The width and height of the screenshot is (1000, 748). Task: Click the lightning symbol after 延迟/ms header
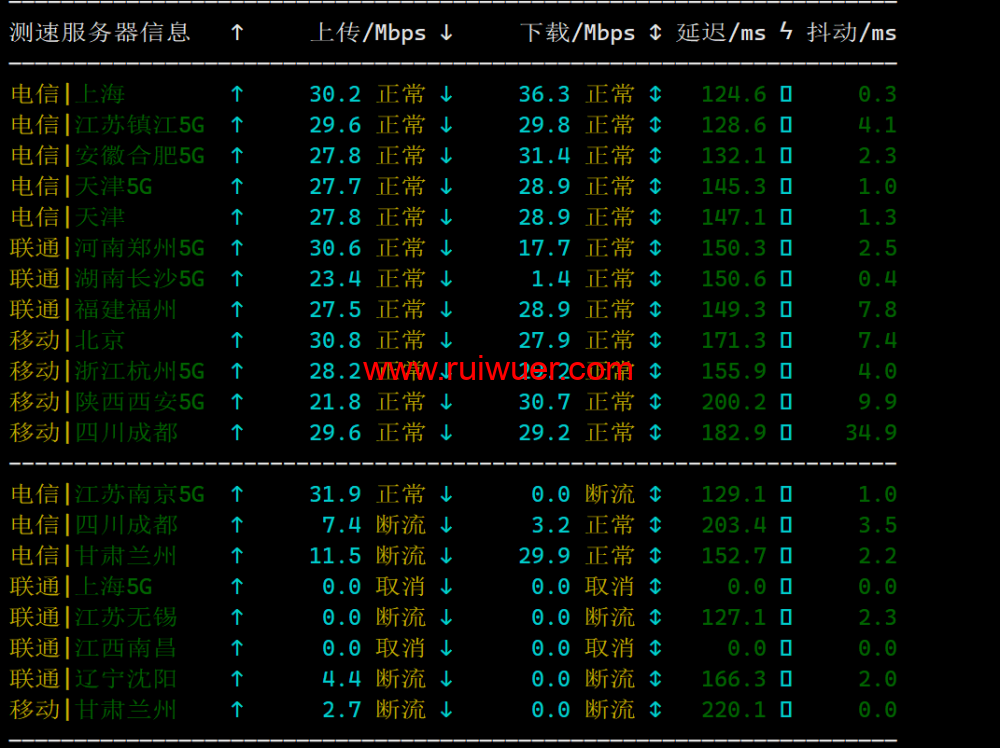click(786, 33)
